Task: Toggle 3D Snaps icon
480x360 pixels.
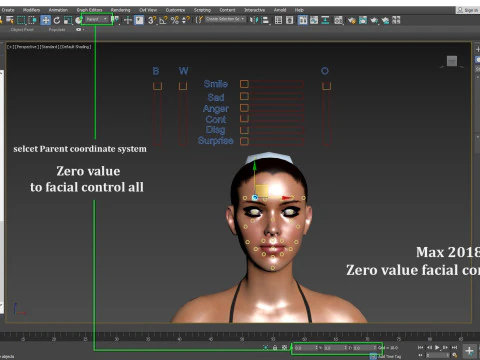Action: coord(152,20)
